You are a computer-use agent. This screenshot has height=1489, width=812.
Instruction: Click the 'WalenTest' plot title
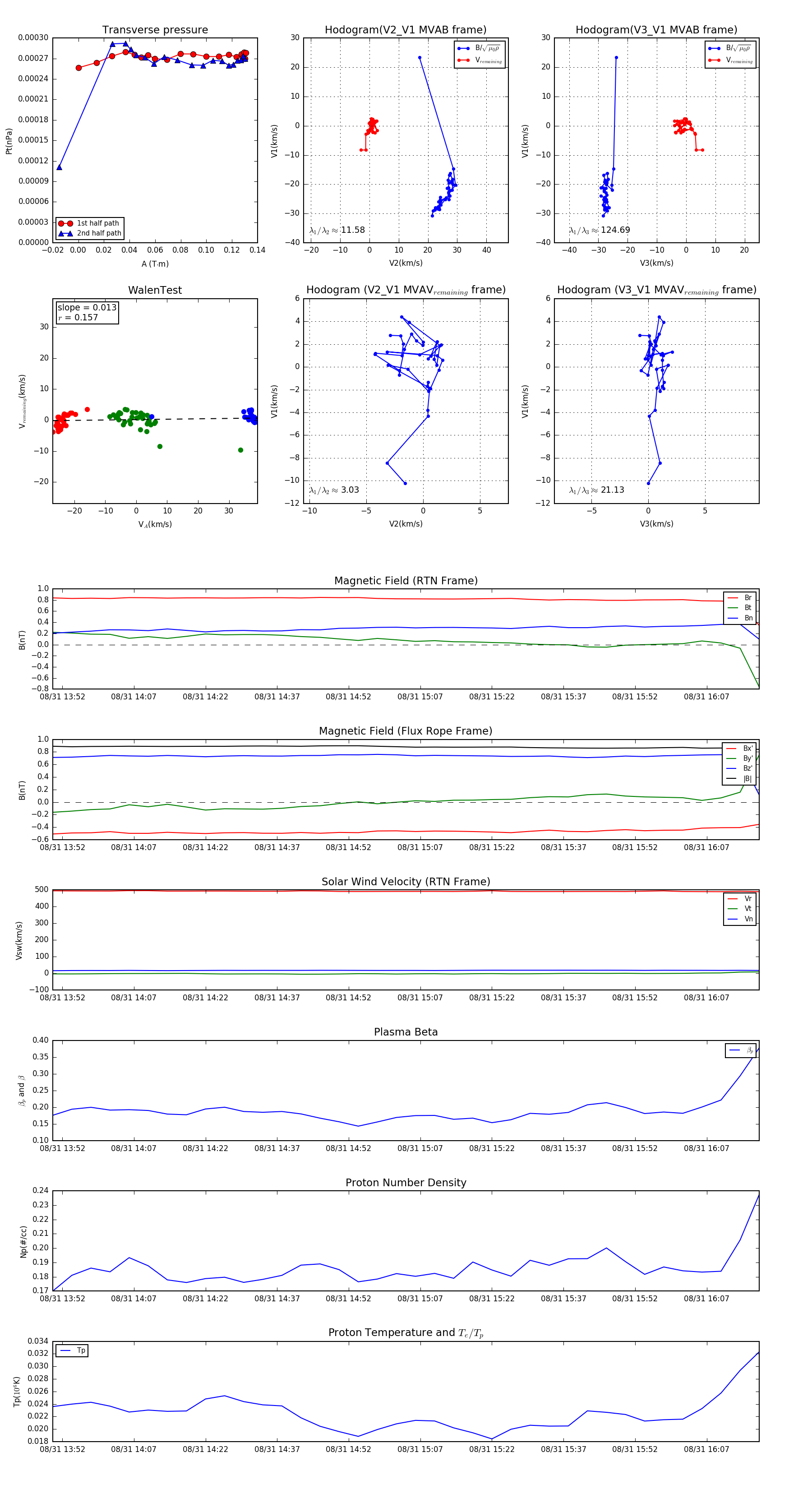[x=155, y=290]
